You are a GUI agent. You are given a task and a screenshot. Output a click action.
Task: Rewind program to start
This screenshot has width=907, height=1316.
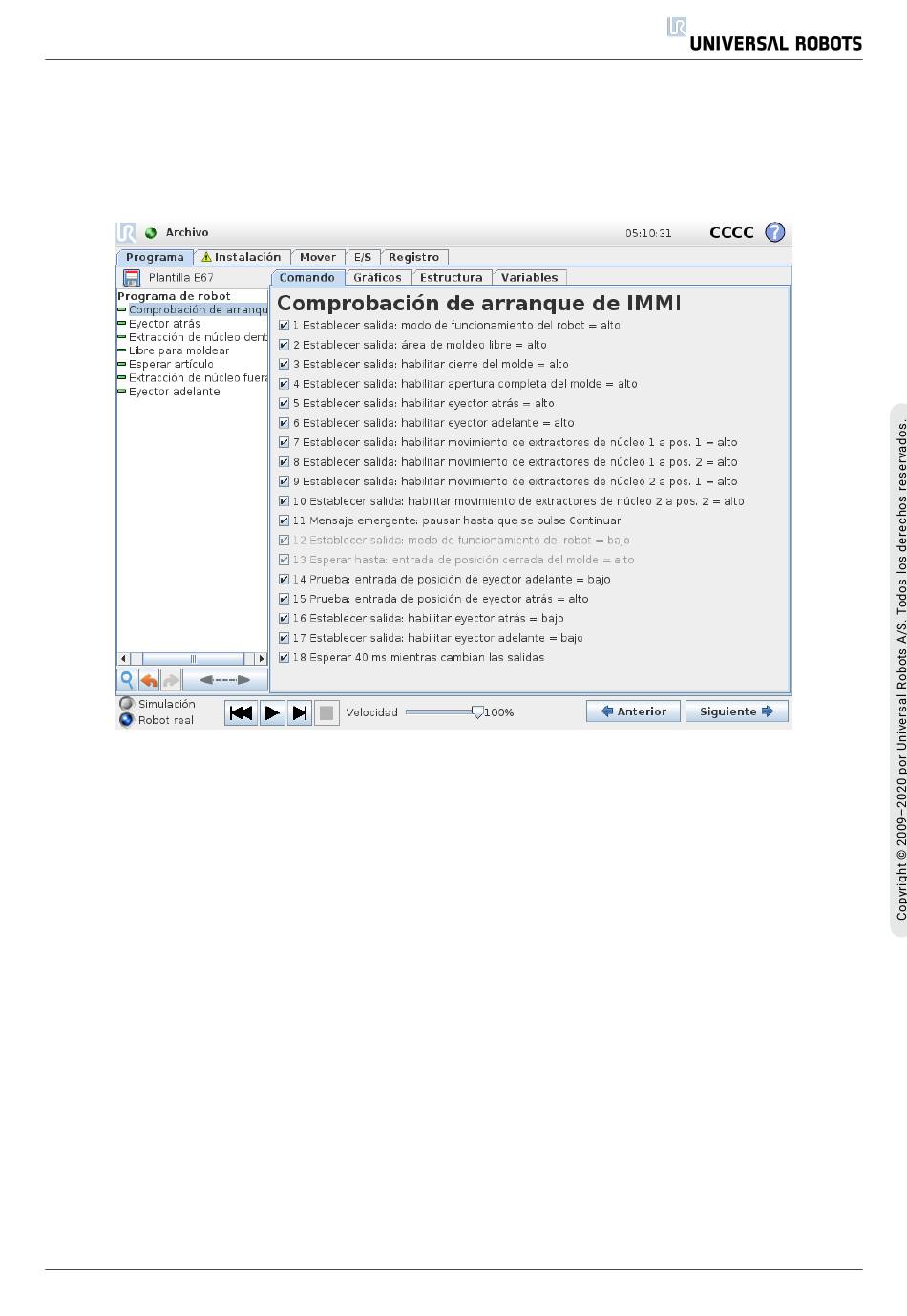point(242,712)
